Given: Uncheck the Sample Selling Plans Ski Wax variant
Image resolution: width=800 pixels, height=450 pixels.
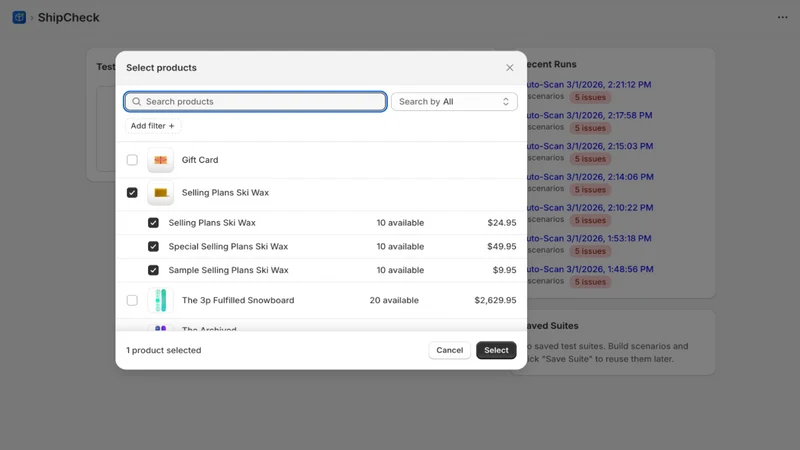Looking at the screenshot, I should 153,270.
